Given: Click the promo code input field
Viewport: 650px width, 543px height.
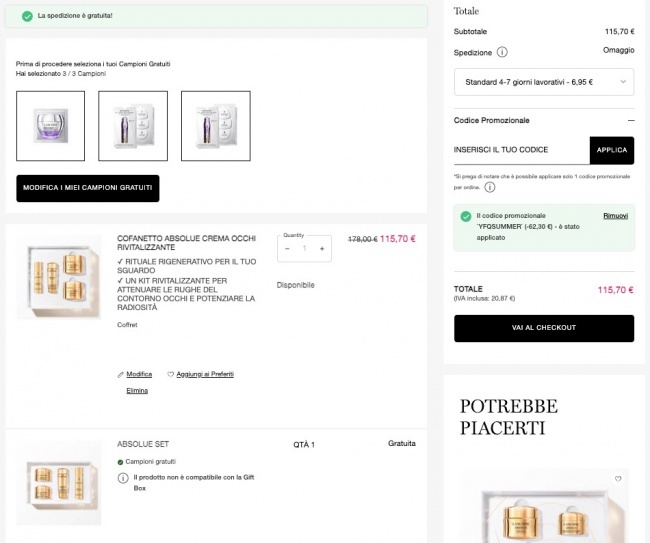Looking at the screenshot, I should click(x=521, y=150).
